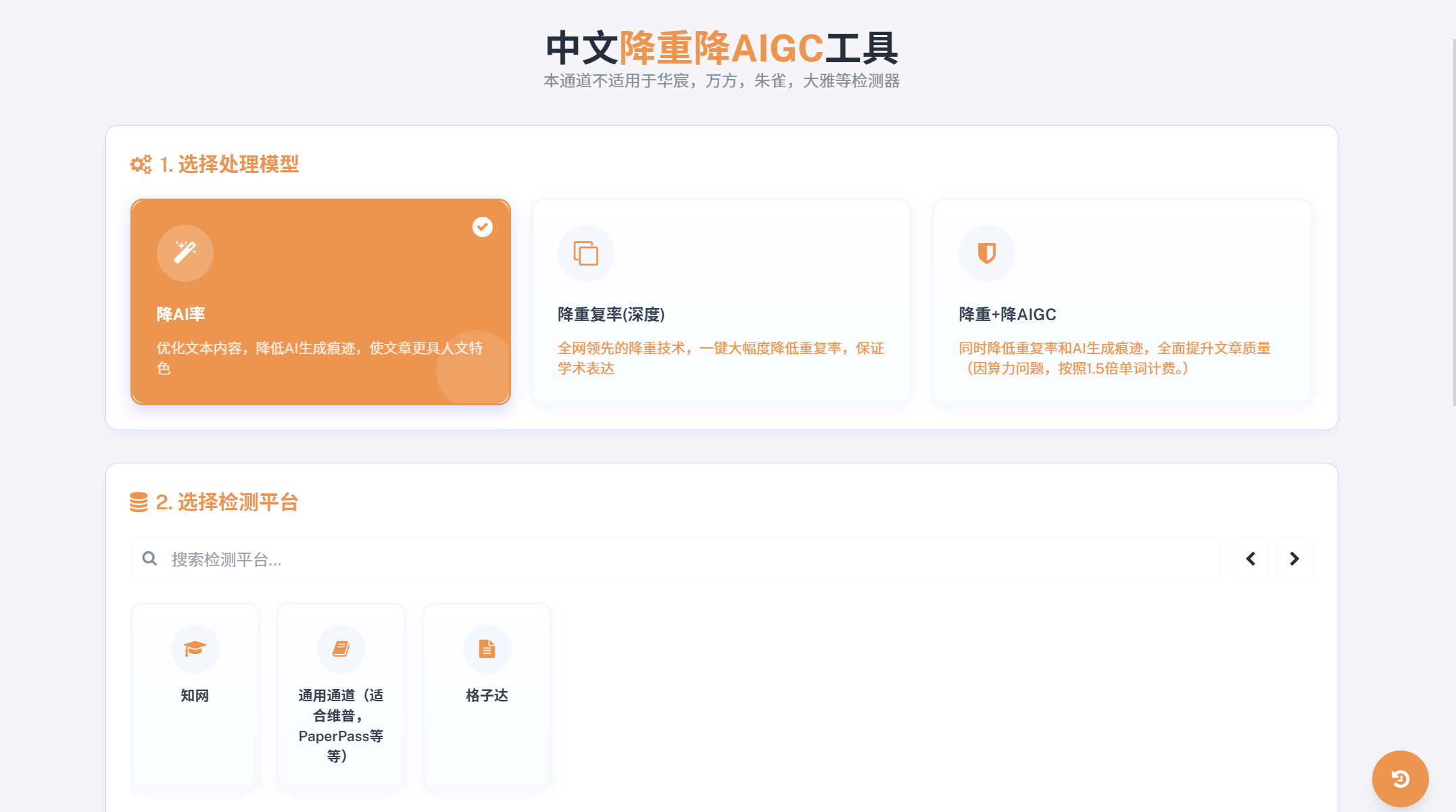The height and width of the screenshot is (812, 1456).
Task: Click the checkmark badge on the selected 降AI率 card
Action: click(x=482, y=228)
